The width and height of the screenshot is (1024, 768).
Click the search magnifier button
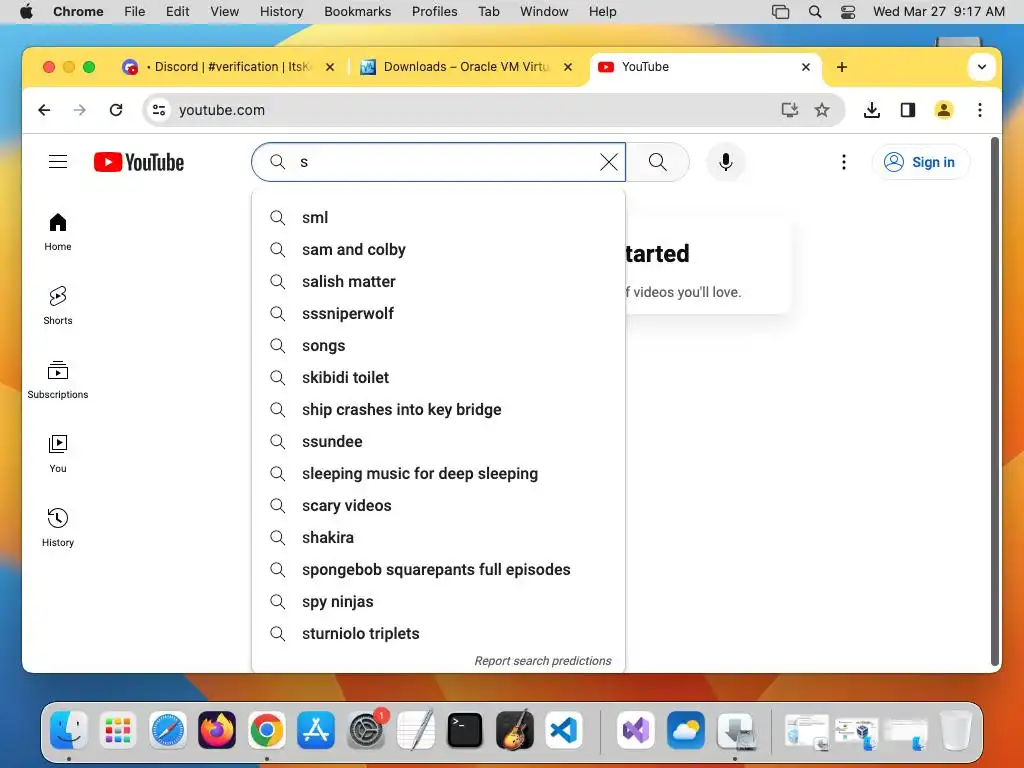[x=658, y=162]
